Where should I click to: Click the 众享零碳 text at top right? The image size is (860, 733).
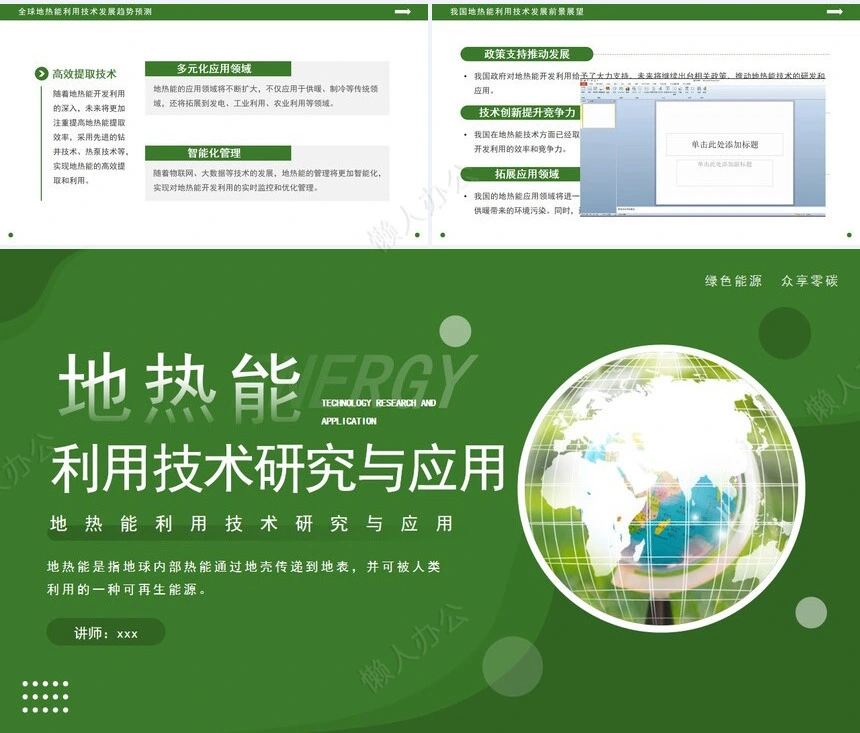tap(809, 281)
